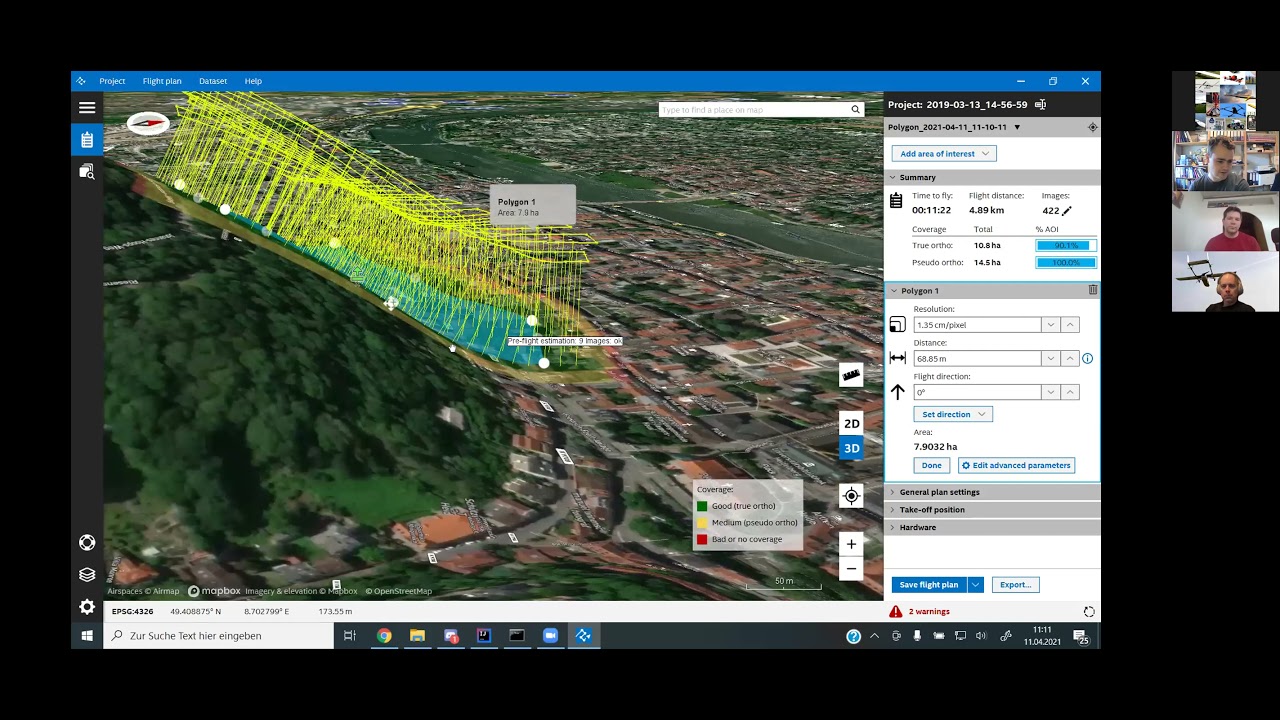Open Zoom app from the taskbar
The width and height of the screenshot is (1280, 720).
(x=550, y=635)
